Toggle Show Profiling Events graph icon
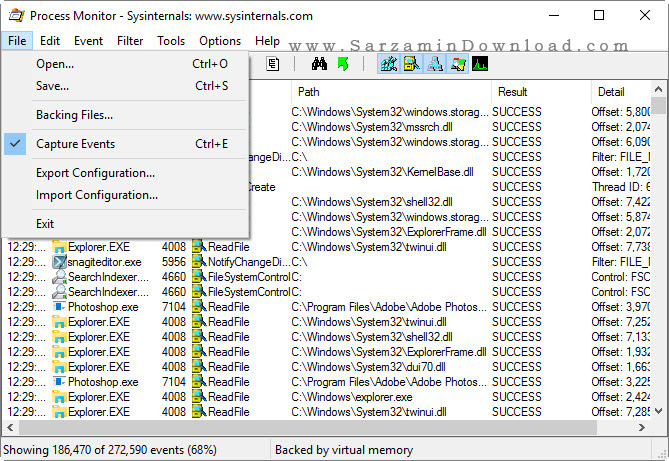Image resolution: width=669 pixels, height=461 pixels. pyautogui.click(x=480, y=64)
